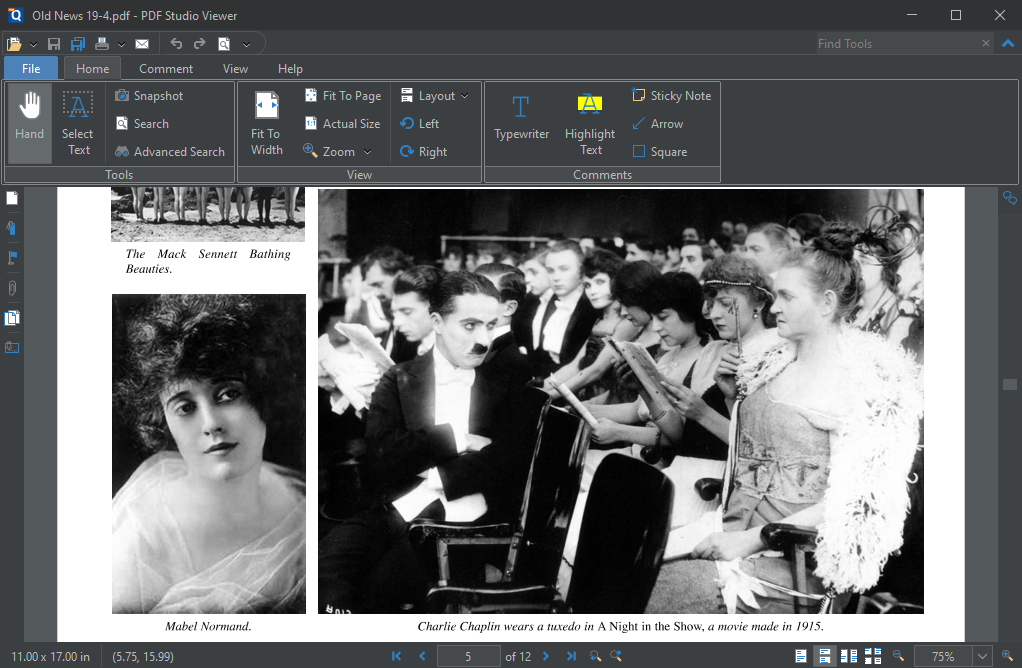The image size is (1022, 668).
Task: Open the View ribbon tab
Action: (235, 68)
